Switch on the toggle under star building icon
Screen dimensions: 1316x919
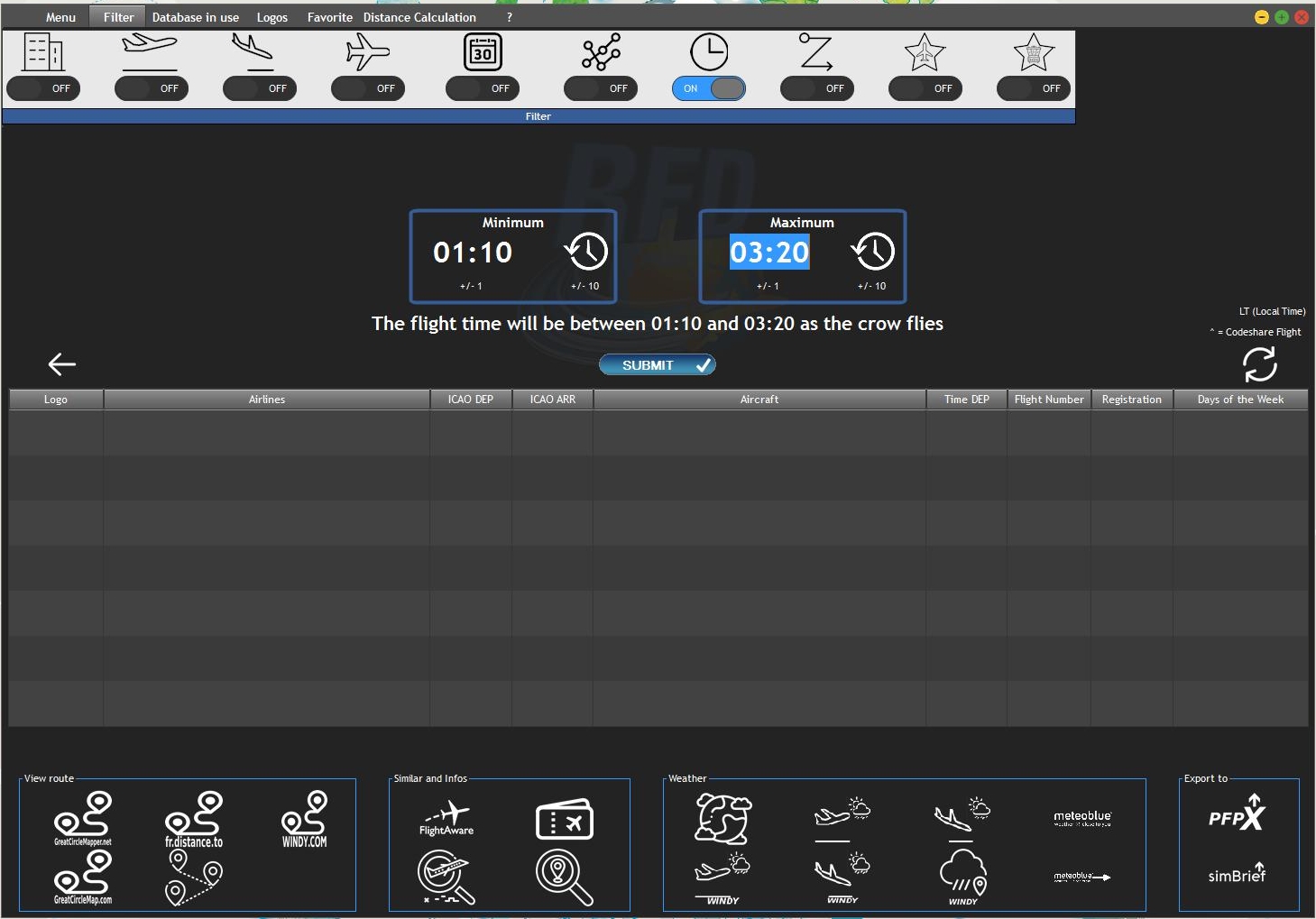click(x=1034, y=88)
